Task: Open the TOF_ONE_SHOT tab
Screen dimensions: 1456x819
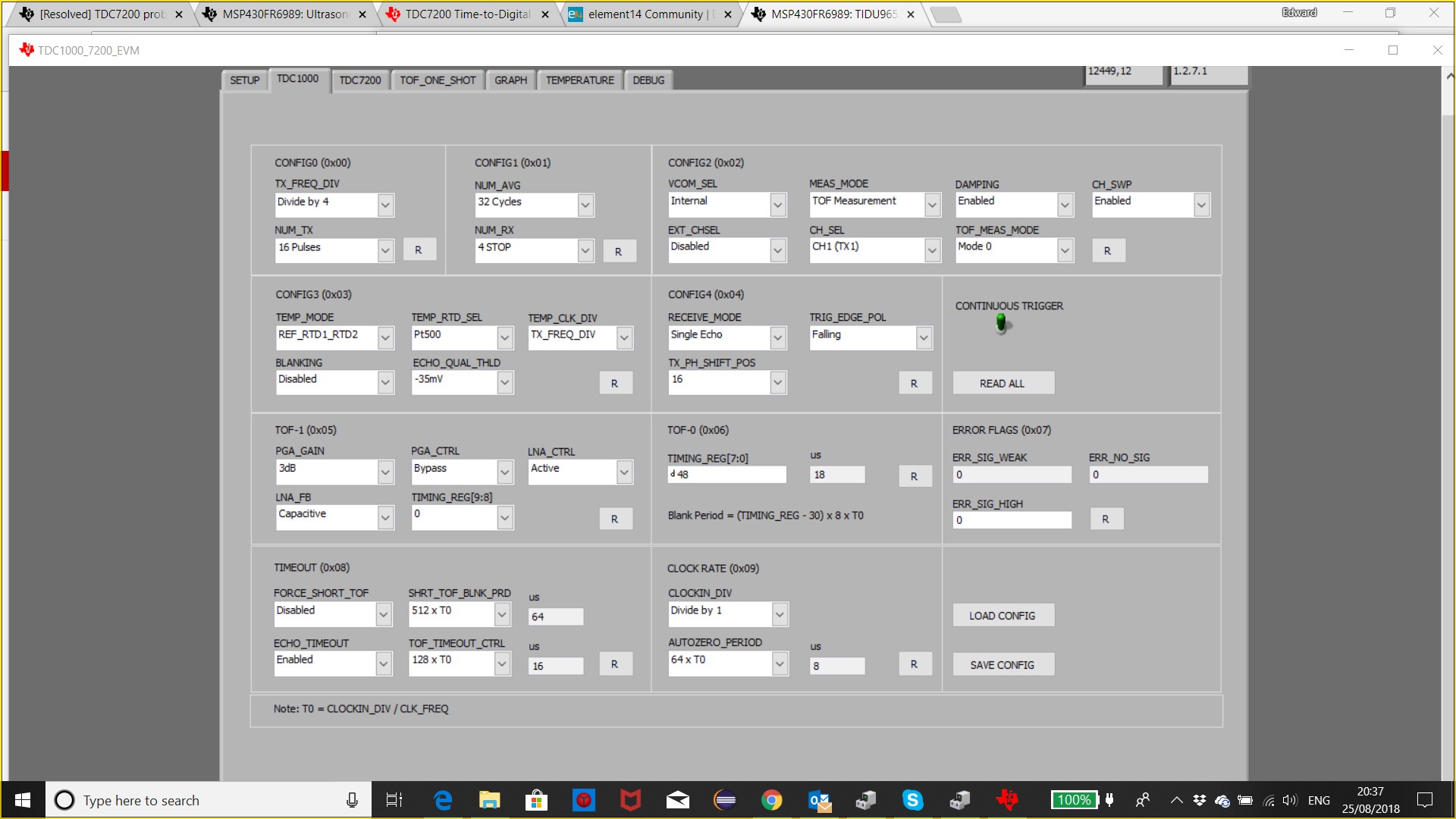Action: click(438, 80)
